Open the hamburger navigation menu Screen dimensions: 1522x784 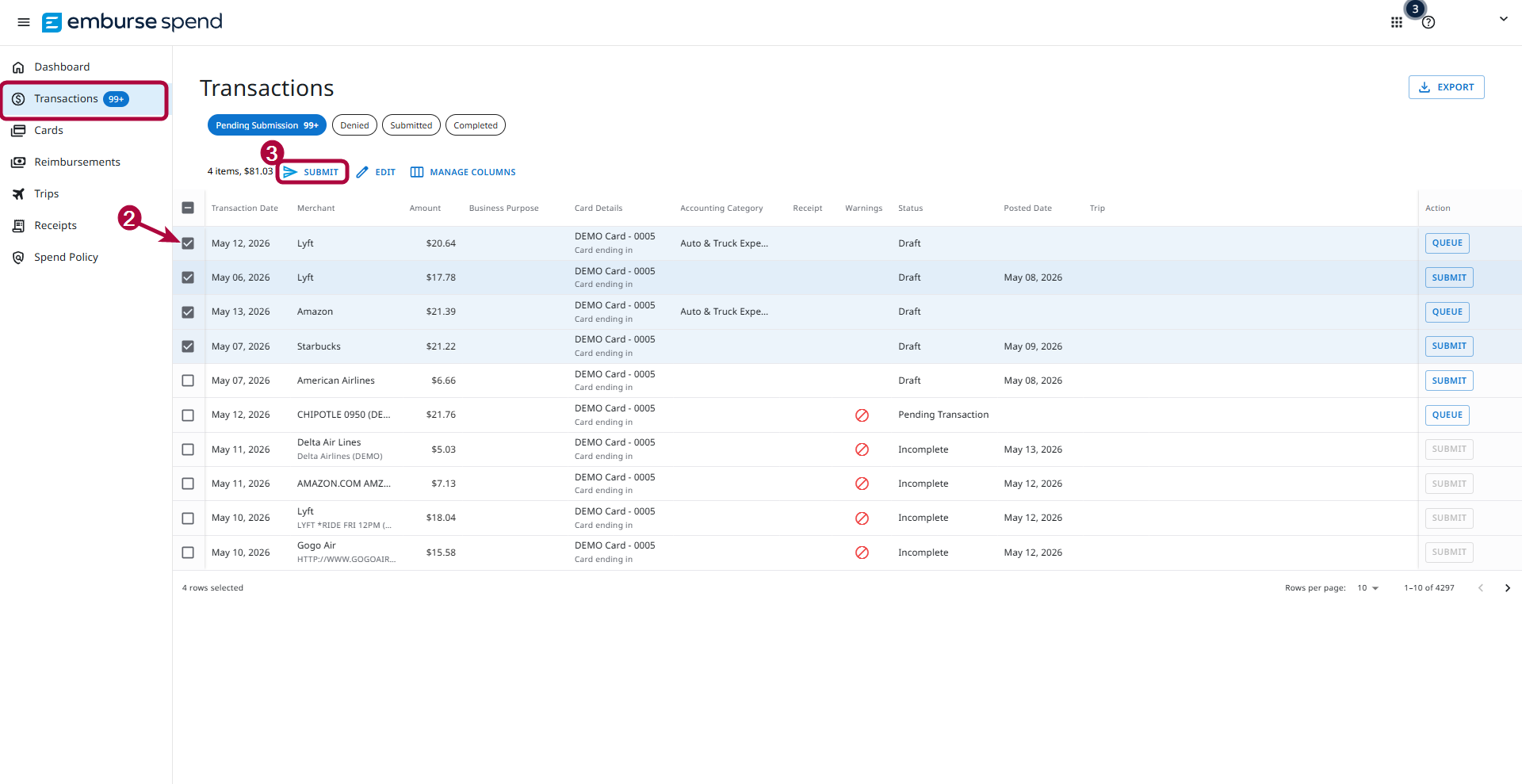[24, 22]
